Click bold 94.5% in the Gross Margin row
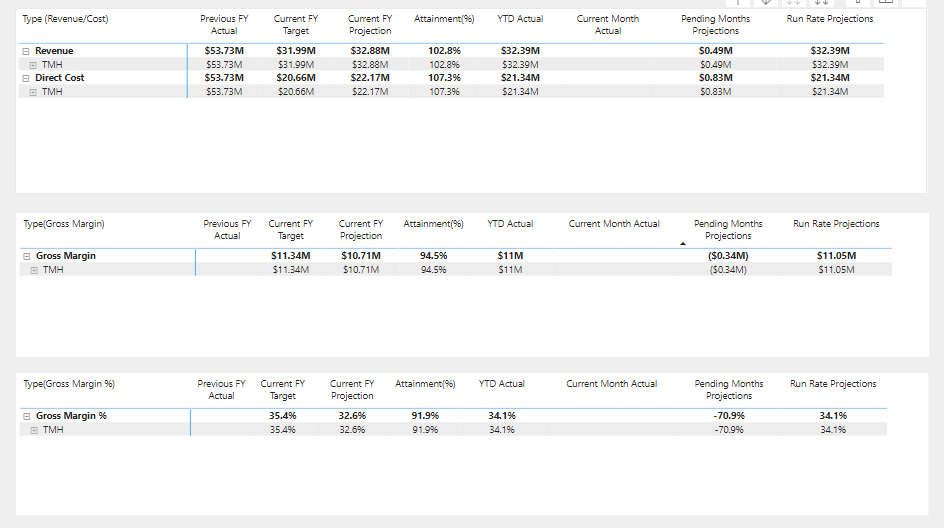The image size is (944, 528). pyautogui.click(x=433, y=256)
